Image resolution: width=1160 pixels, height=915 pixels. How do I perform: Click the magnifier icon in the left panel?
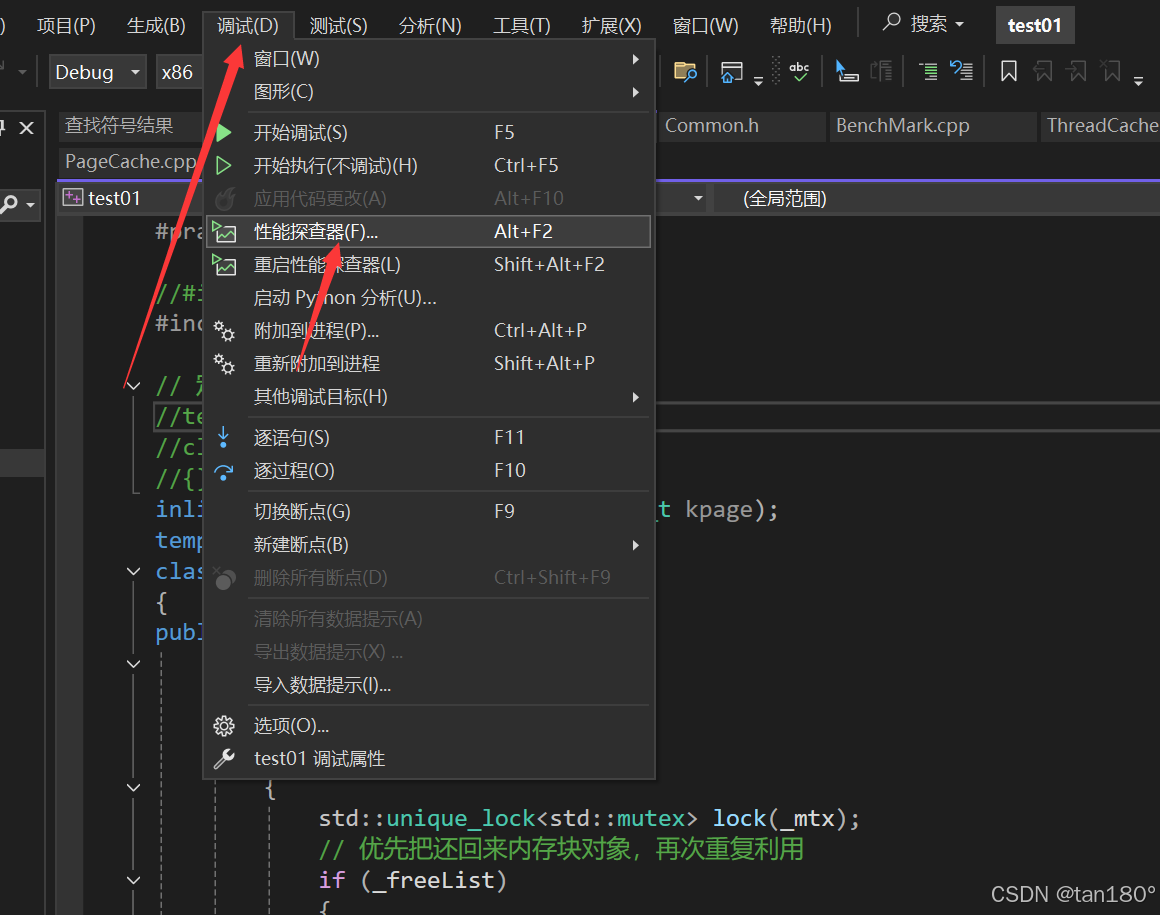[x=10, y=203]
